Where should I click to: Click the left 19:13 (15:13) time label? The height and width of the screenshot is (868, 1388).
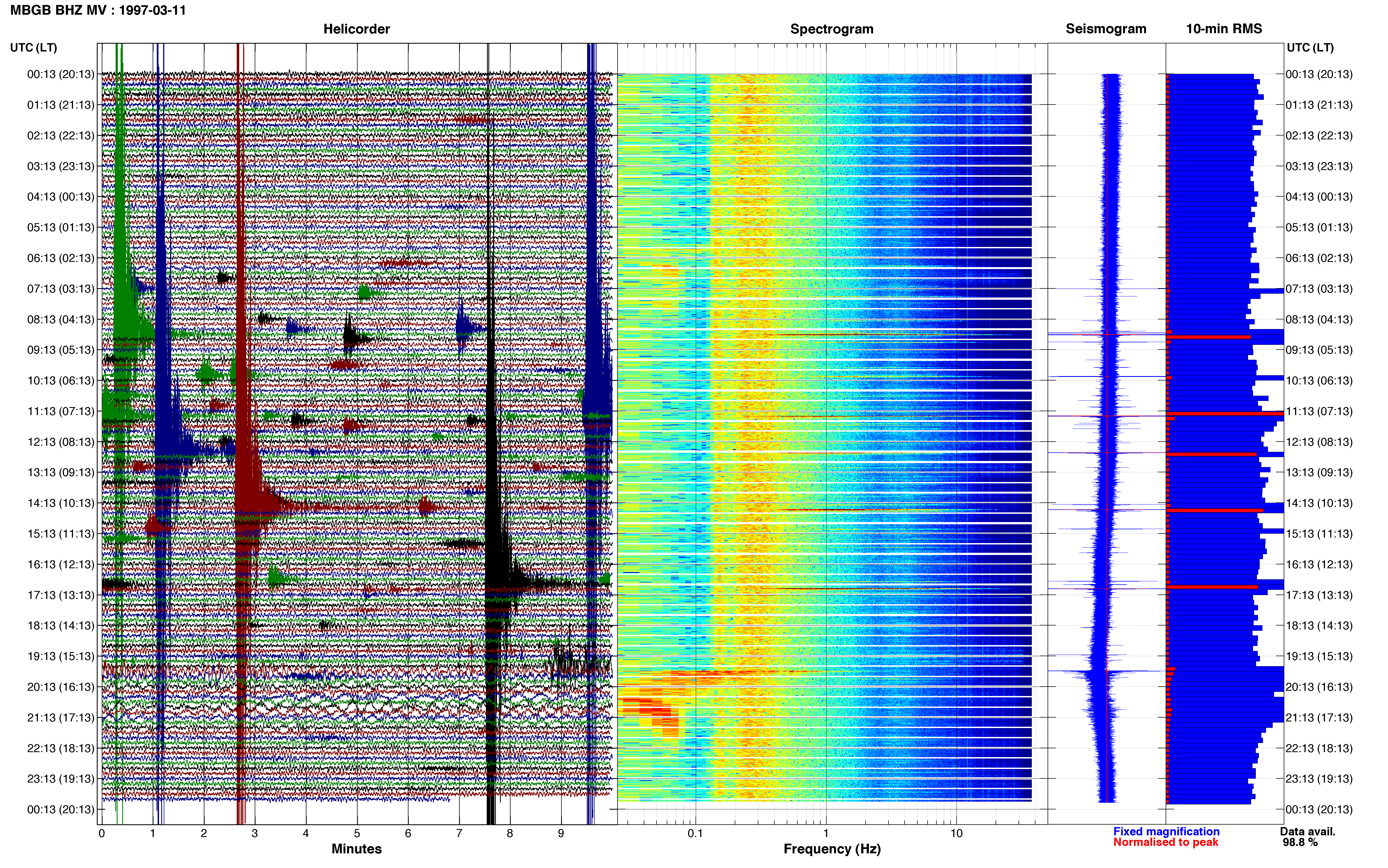[61, 656]
